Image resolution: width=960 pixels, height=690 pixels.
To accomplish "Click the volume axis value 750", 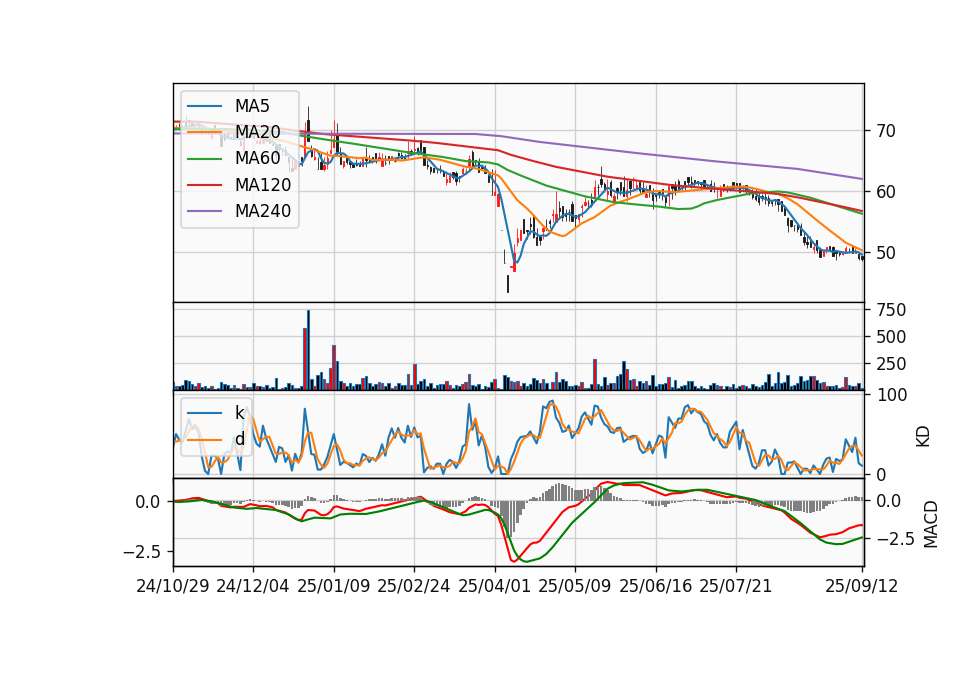I will tap(891, 310).
